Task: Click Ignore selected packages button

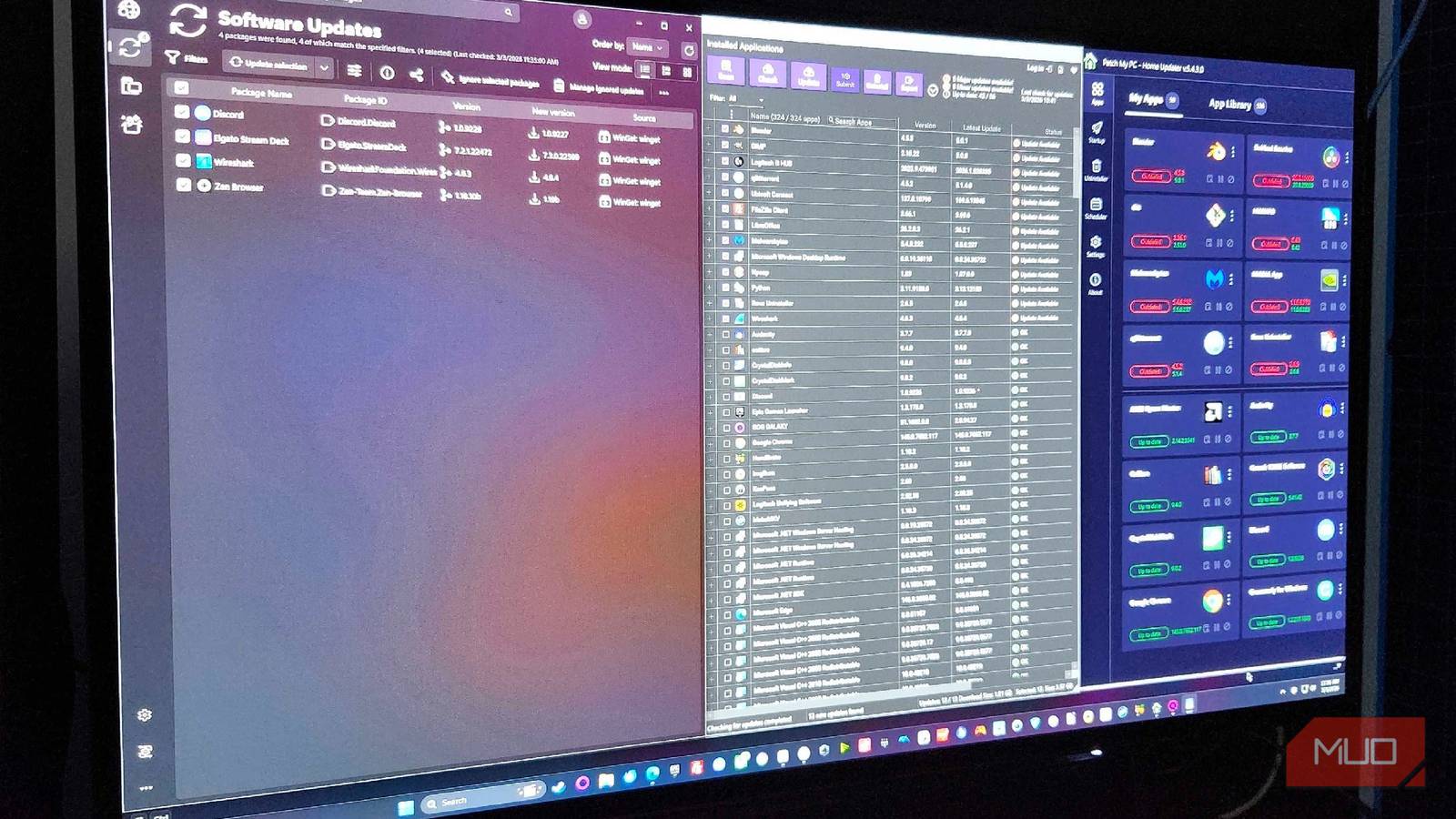Action: [490, 81]
